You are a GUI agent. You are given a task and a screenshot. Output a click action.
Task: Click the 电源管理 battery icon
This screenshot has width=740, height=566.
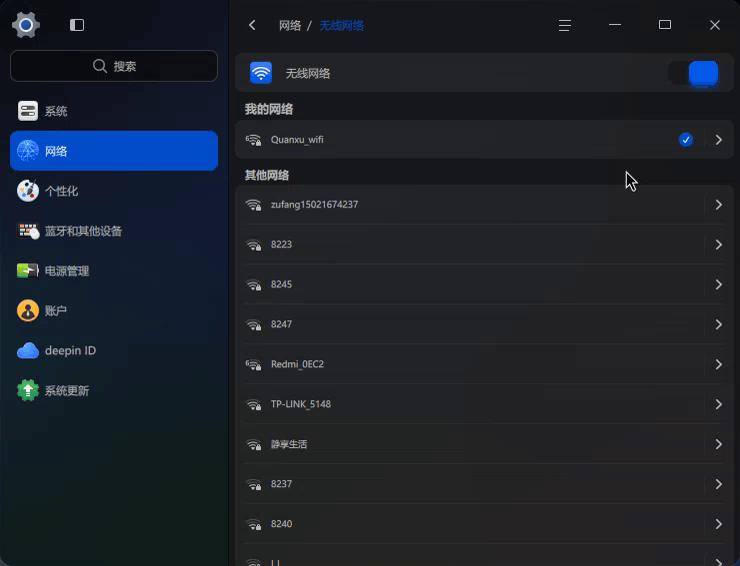point(28,270)
